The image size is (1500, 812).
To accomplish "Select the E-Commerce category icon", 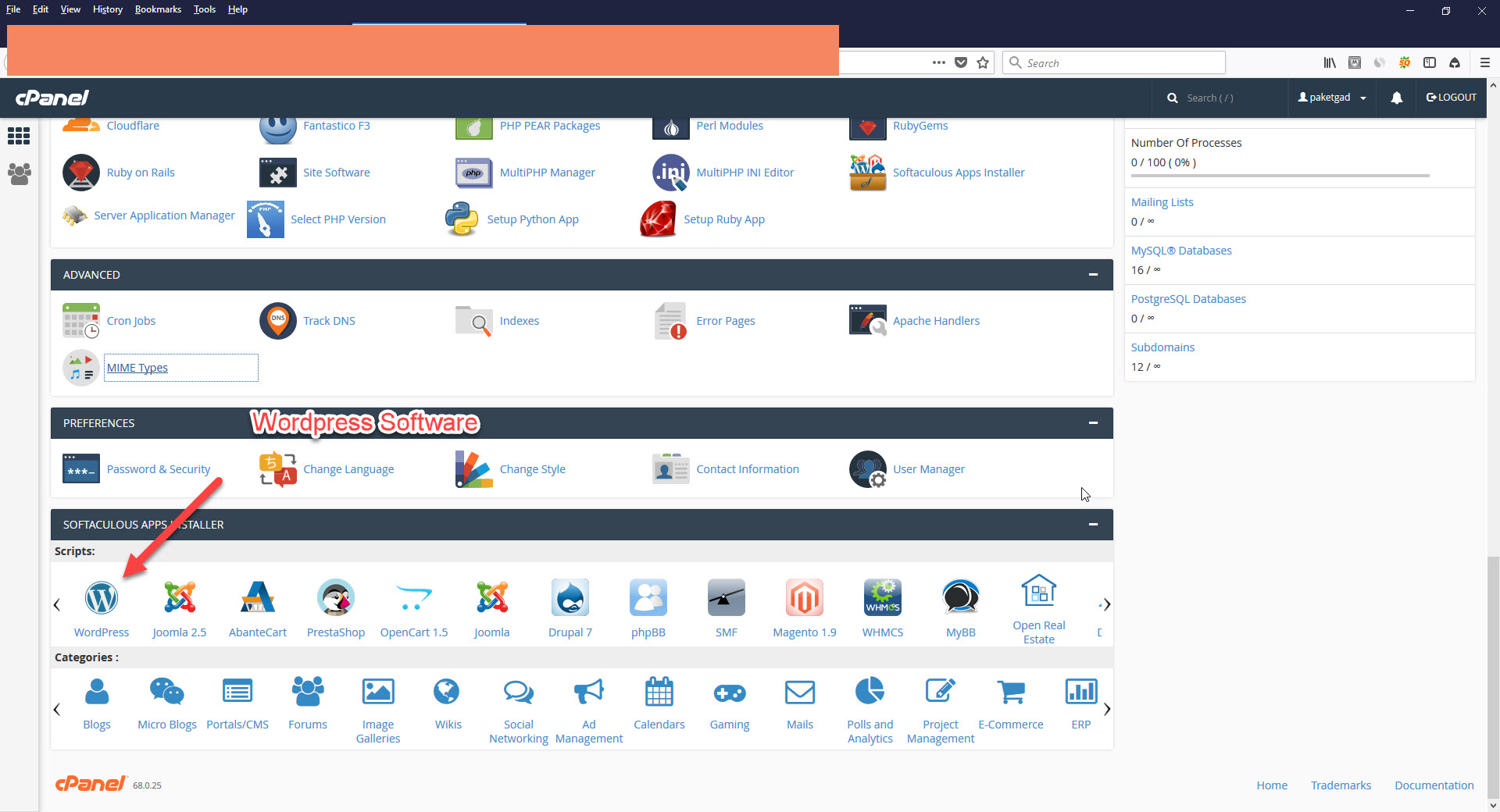I will (x=1010, y=693).
